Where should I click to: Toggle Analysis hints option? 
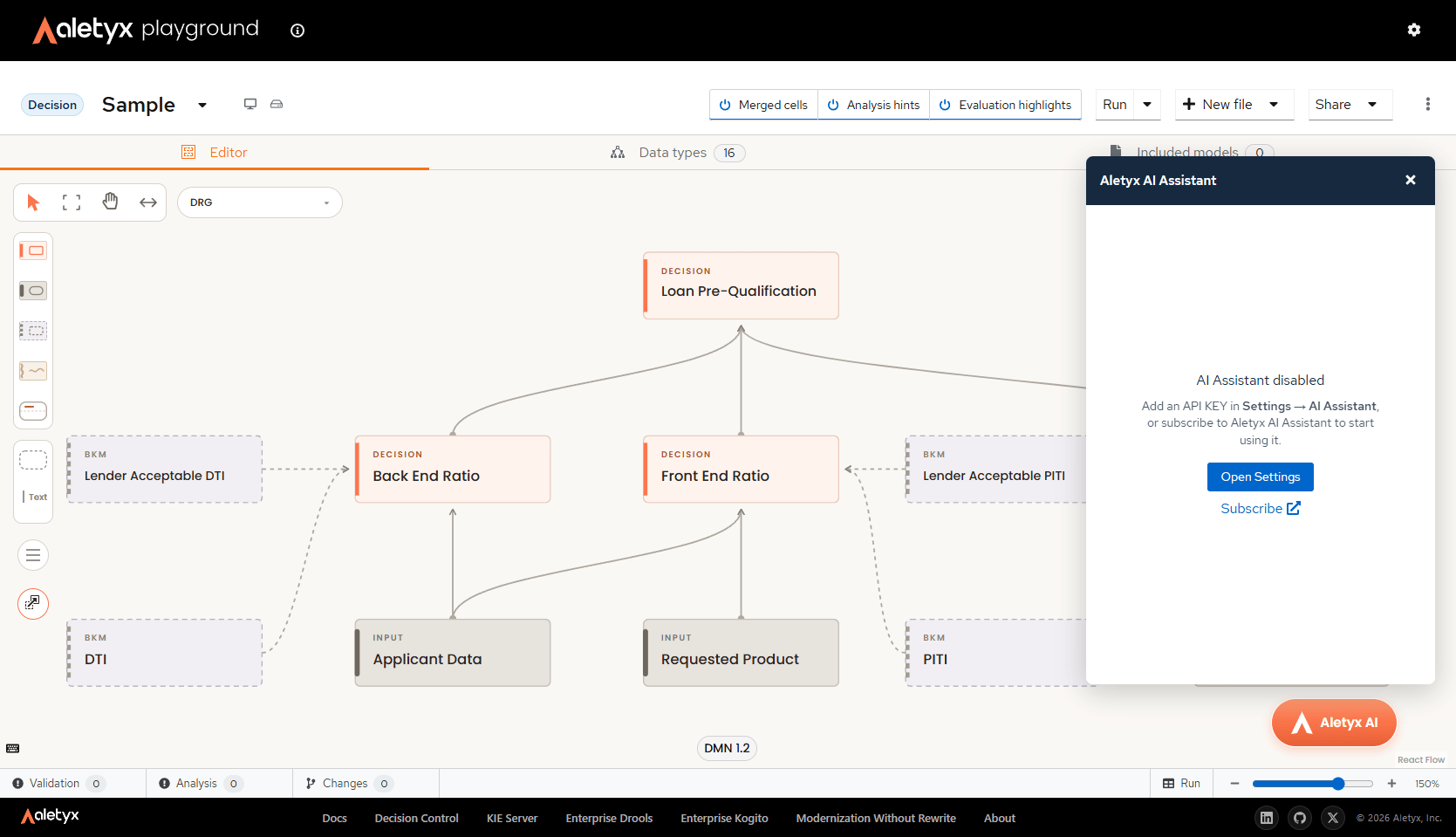point(873,105)
